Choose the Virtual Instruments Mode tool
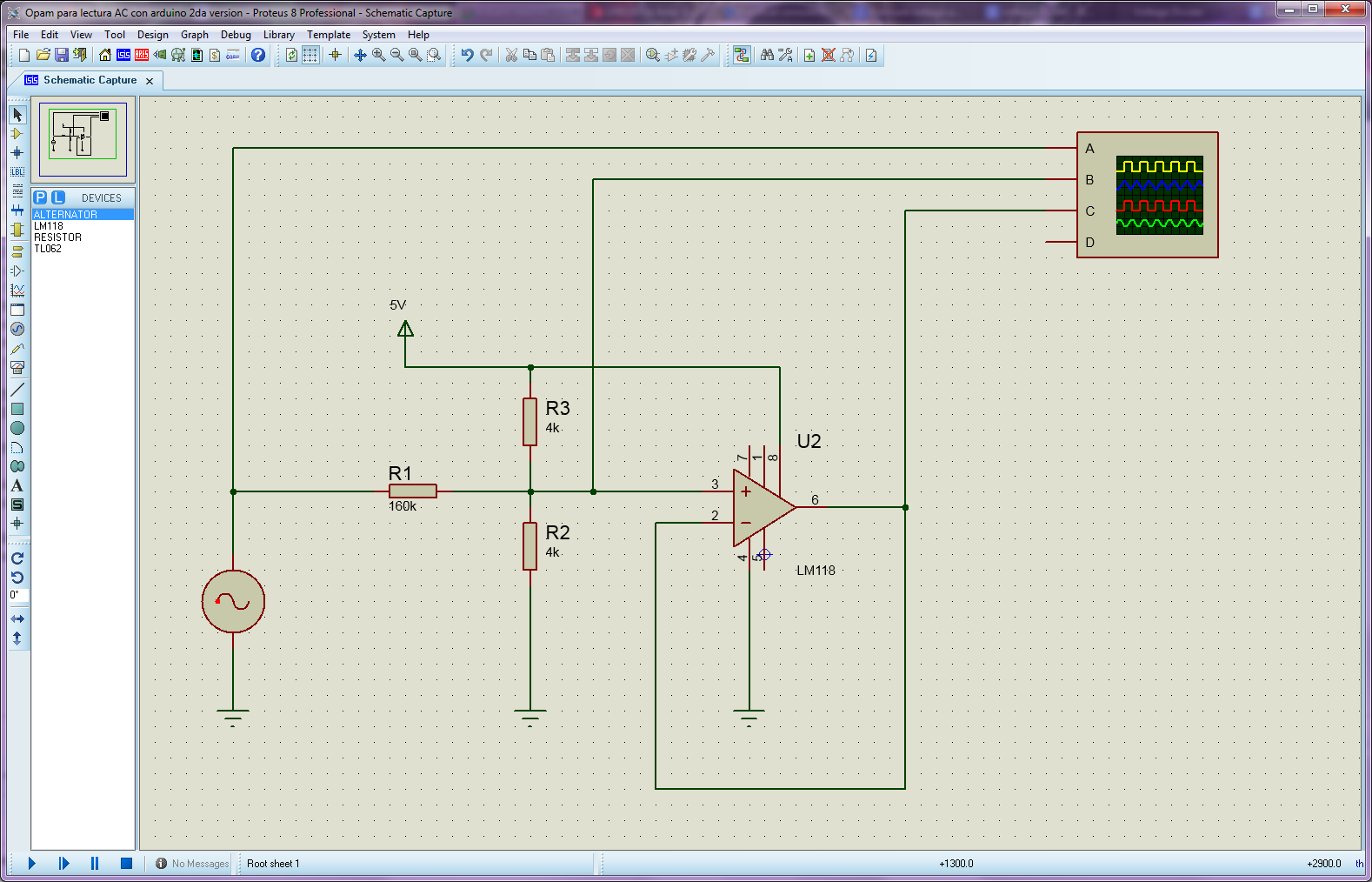The height and width of the screenshot is (882, 1372). coord(17,367)
